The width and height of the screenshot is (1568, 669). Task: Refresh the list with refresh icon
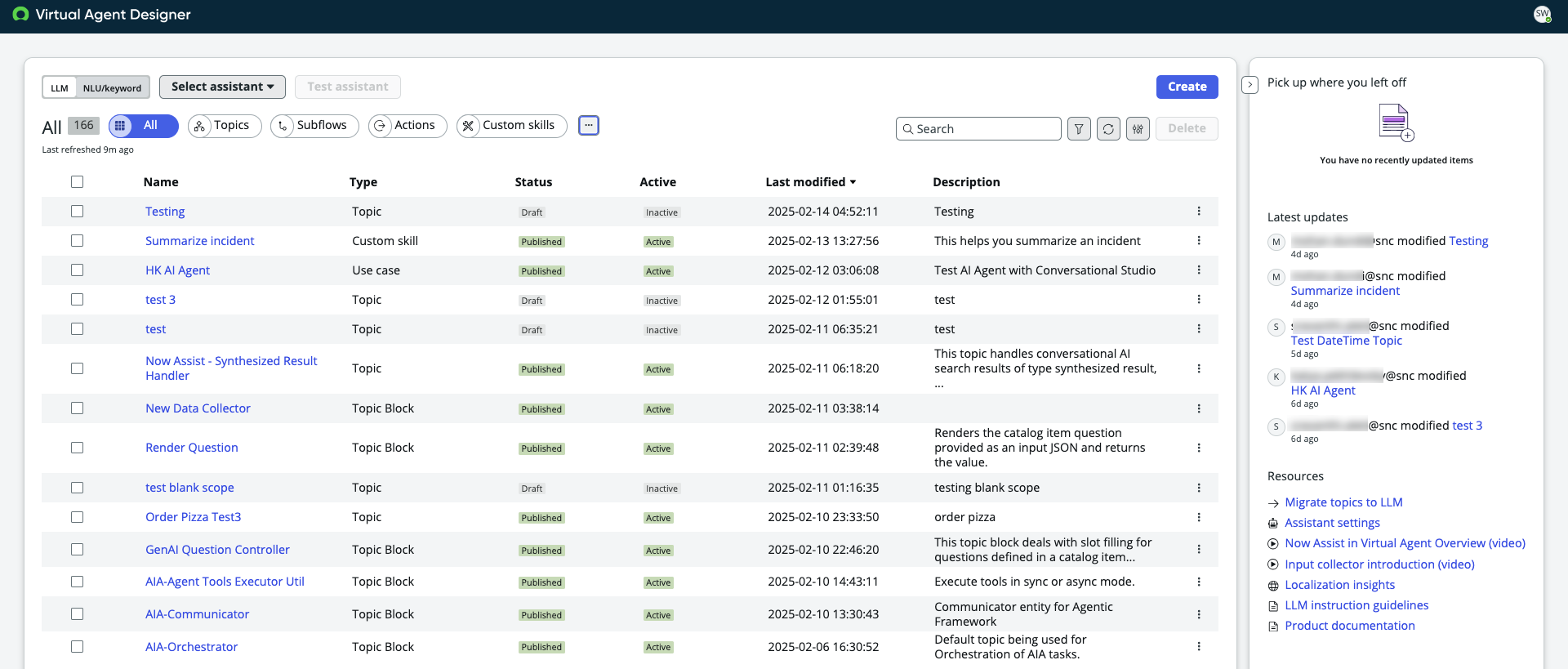[x=1108, y=129]
